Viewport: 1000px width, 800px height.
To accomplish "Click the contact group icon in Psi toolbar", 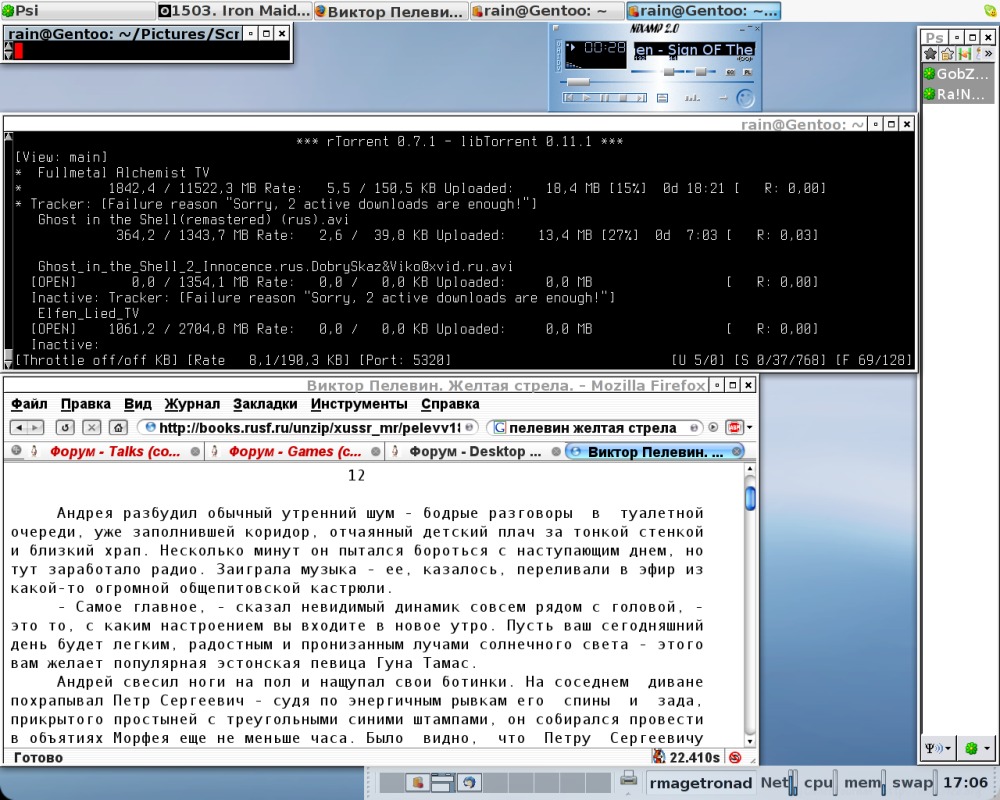I will pyautogui.click(x=948, y=54).
